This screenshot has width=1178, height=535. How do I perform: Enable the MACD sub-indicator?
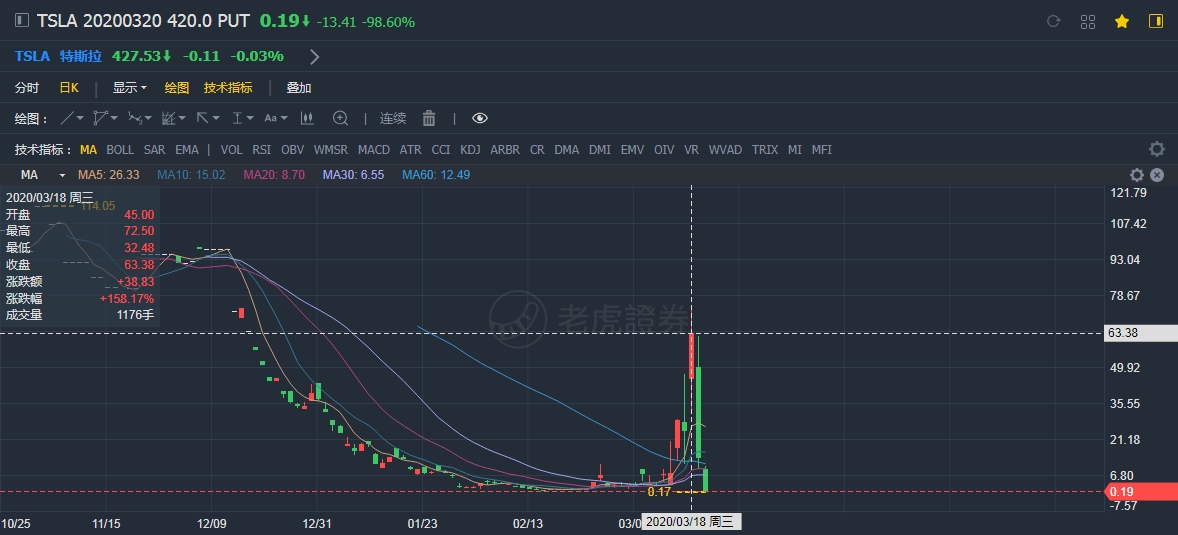(x=374, y=150)
